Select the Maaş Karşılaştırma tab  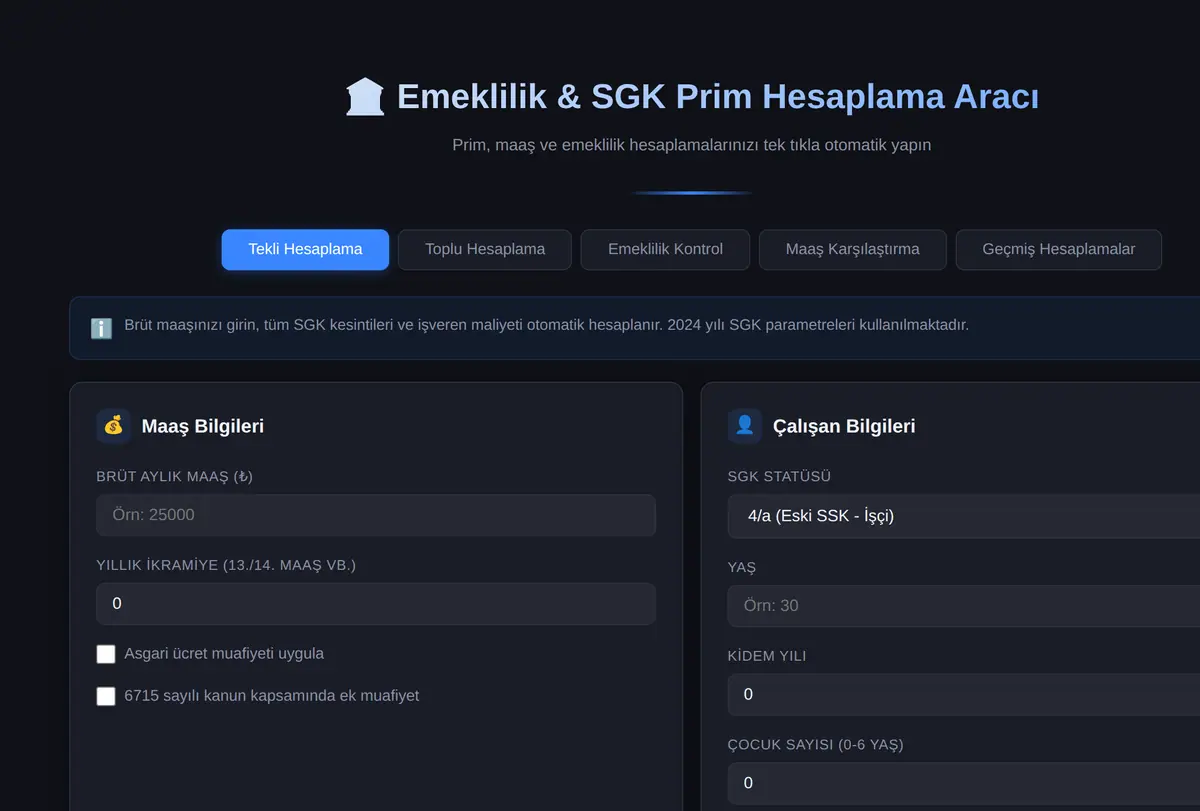click(x=853, y=249)
